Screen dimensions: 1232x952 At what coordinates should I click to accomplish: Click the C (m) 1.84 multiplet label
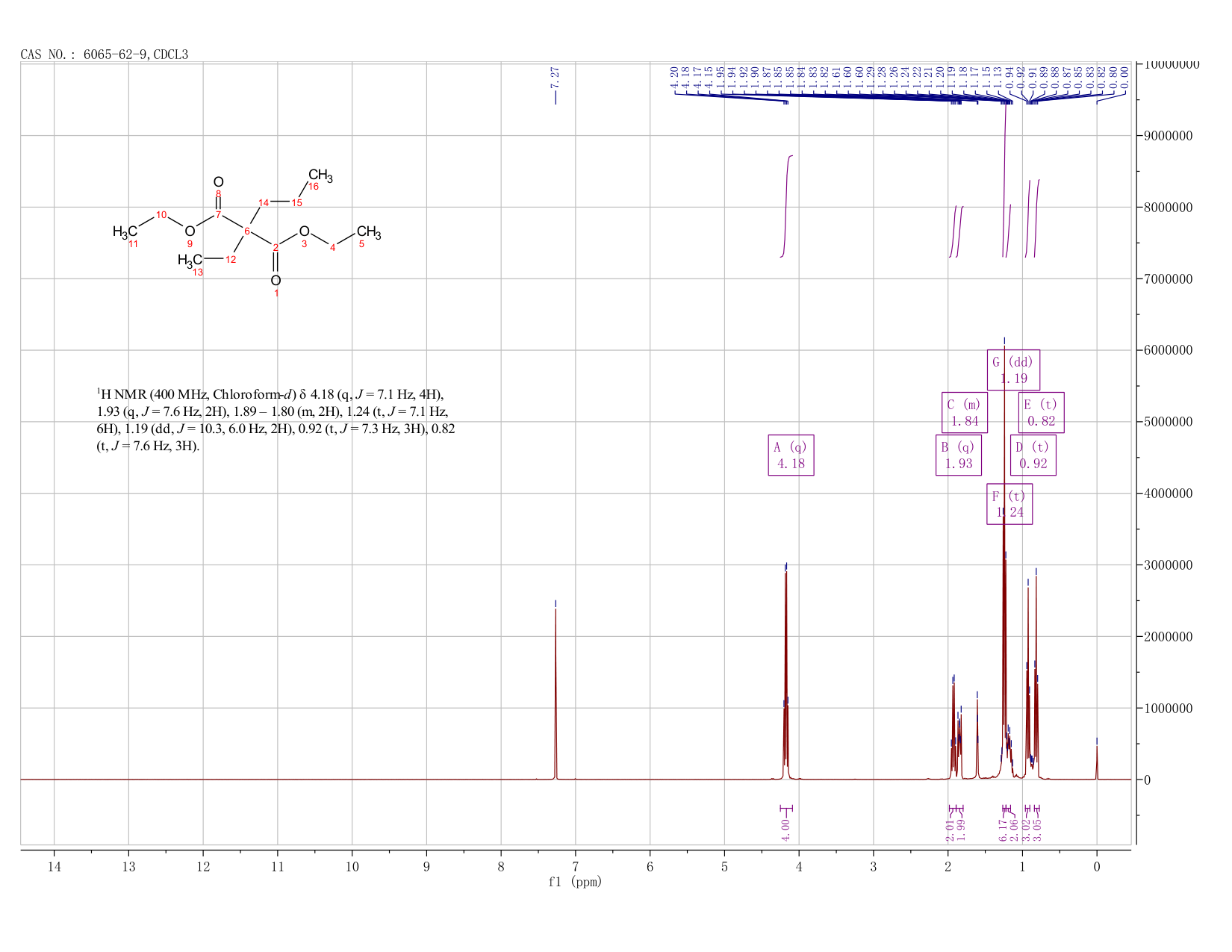965,412
